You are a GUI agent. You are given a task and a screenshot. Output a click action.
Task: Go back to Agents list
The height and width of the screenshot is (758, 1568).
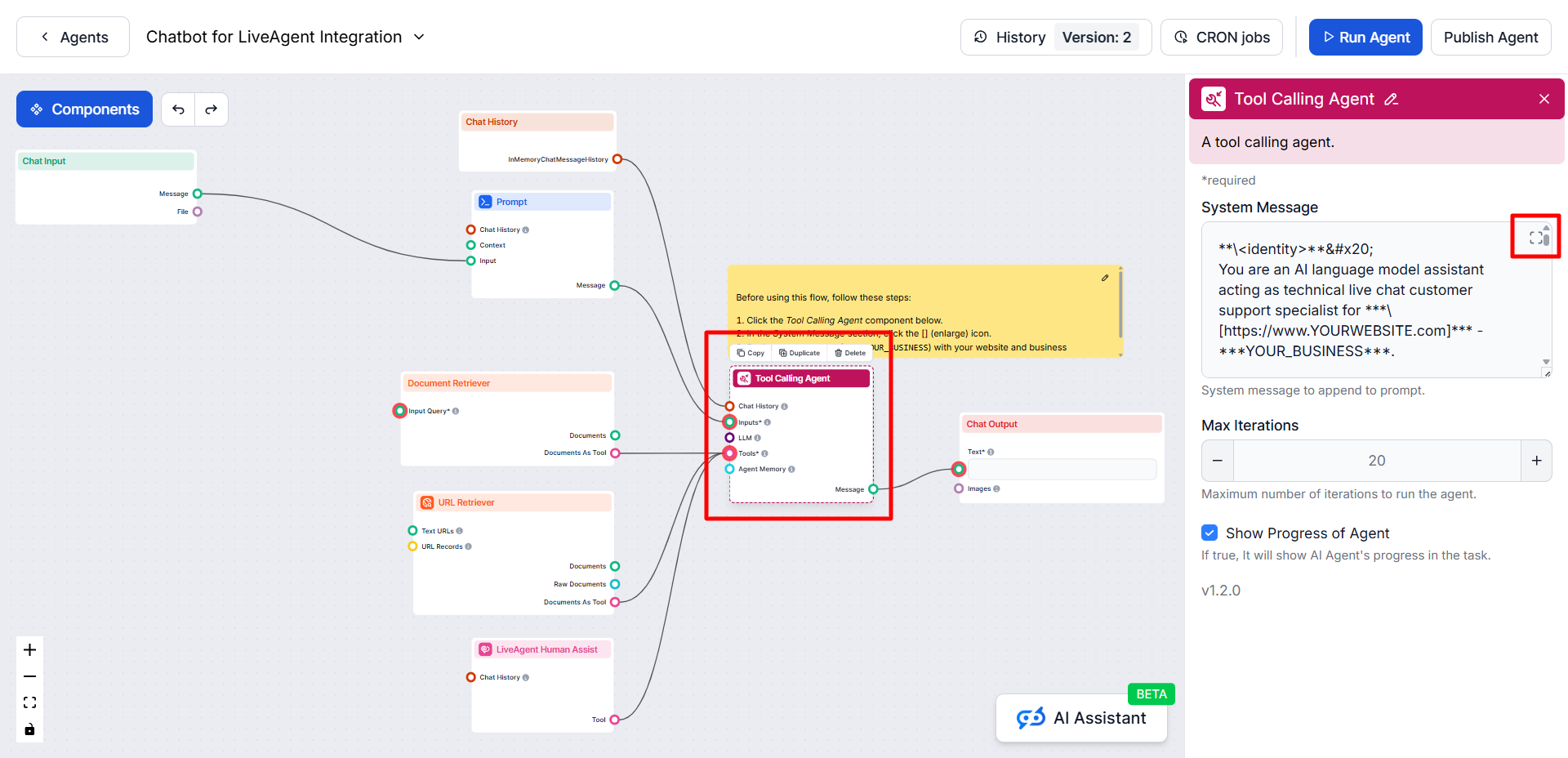point(73,37)
